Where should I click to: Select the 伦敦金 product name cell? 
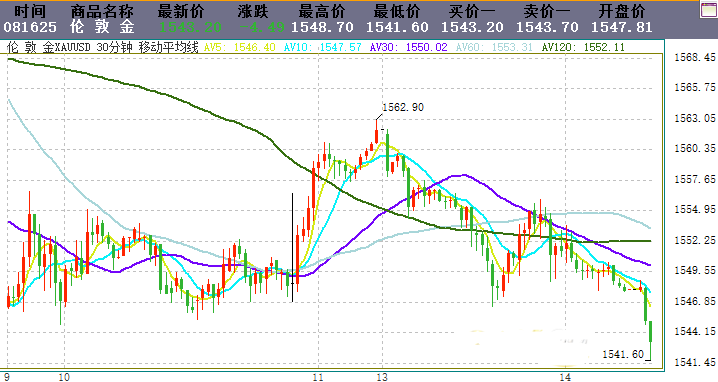pyautogui.click(x=102, y=27)
